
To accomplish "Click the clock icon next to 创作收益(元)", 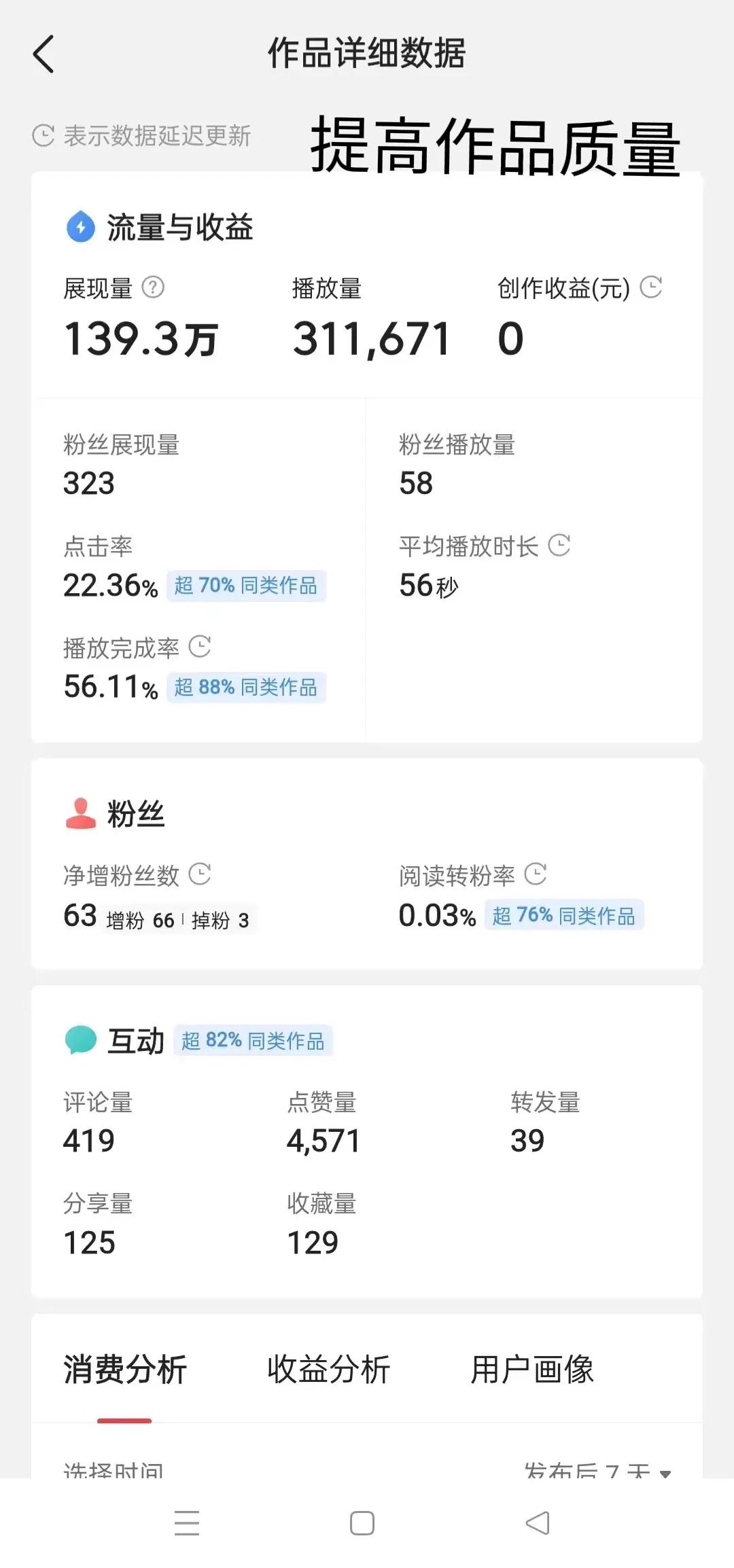I will [x=651, y=287].
